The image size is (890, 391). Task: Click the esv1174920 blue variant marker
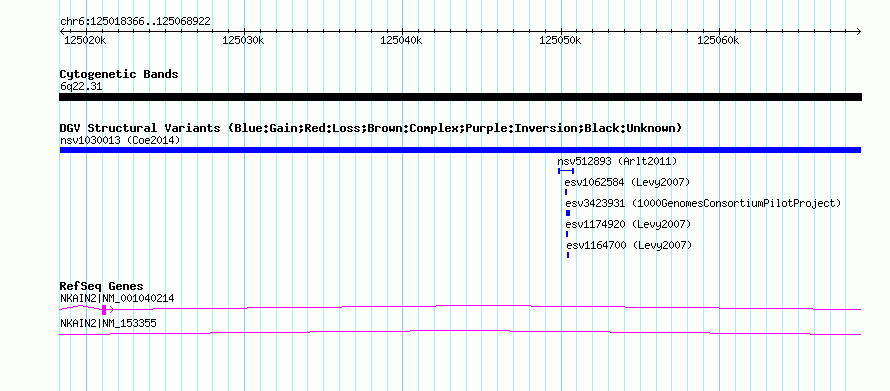click(x=567, y=234)
